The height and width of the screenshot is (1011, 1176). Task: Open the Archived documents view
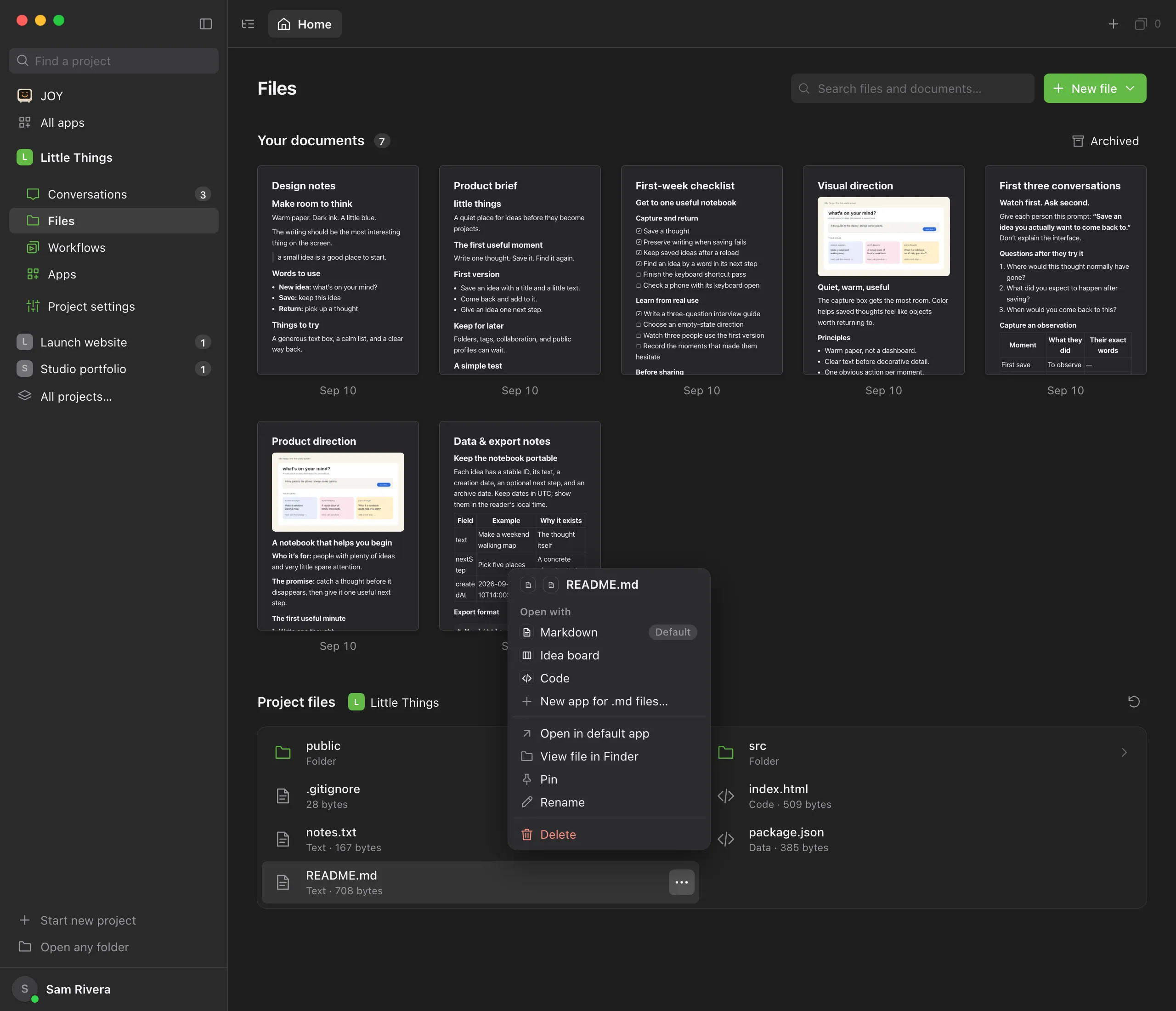point(1105,141)
